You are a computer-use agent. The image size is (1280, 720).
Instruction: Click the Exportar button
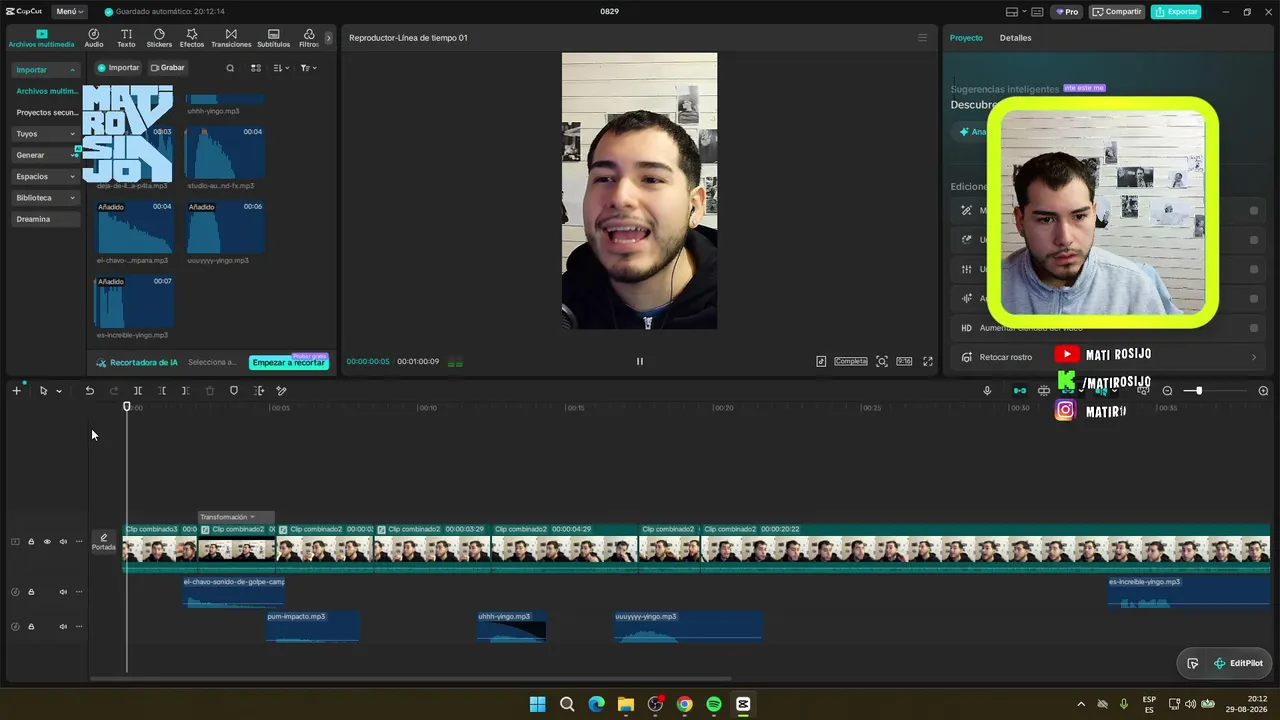[1176, 12]
